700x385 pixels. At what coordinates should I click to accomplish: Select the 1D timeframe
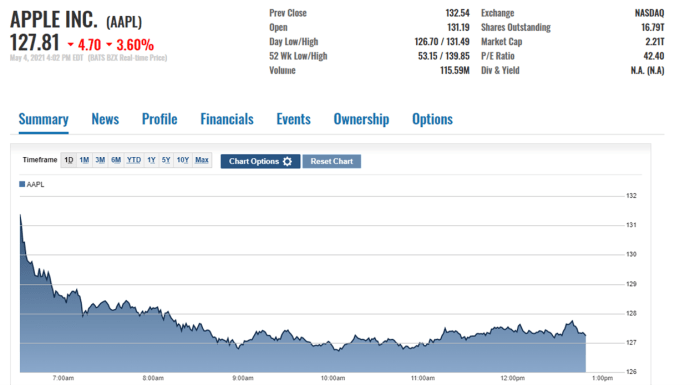(69, 160)
